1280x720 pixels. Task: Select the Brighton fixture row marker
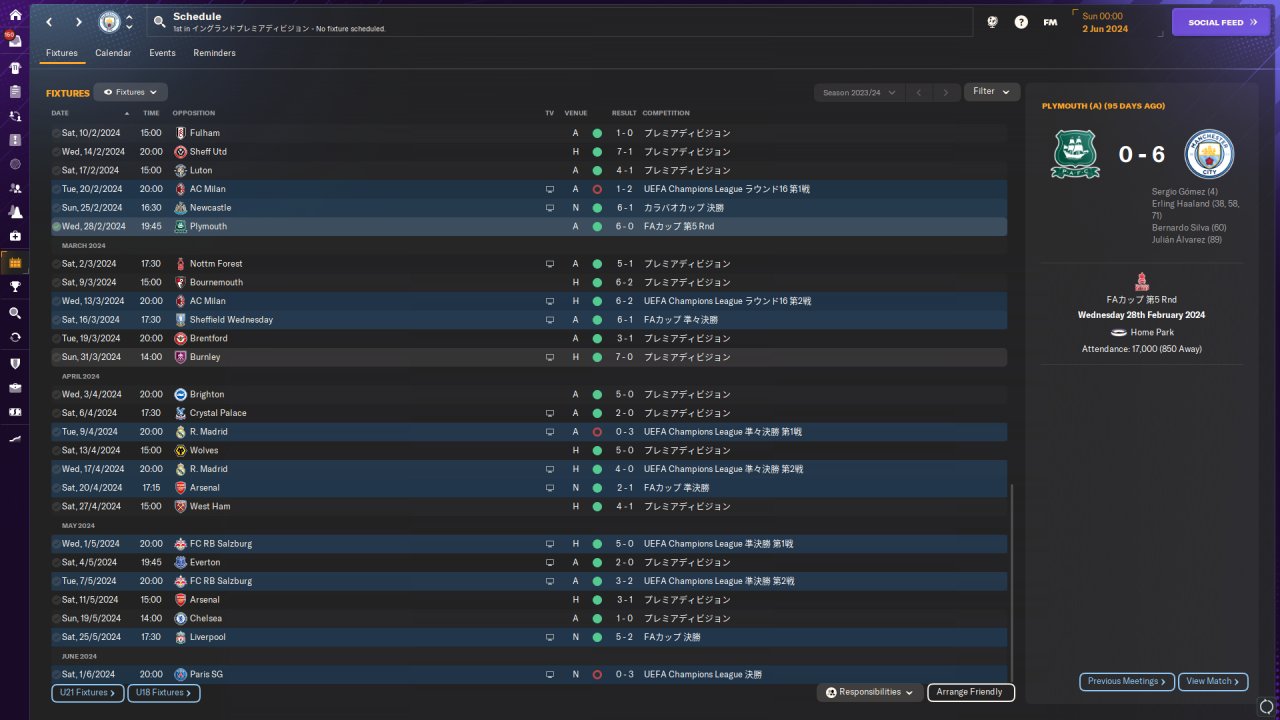click(x=56, y=395)
